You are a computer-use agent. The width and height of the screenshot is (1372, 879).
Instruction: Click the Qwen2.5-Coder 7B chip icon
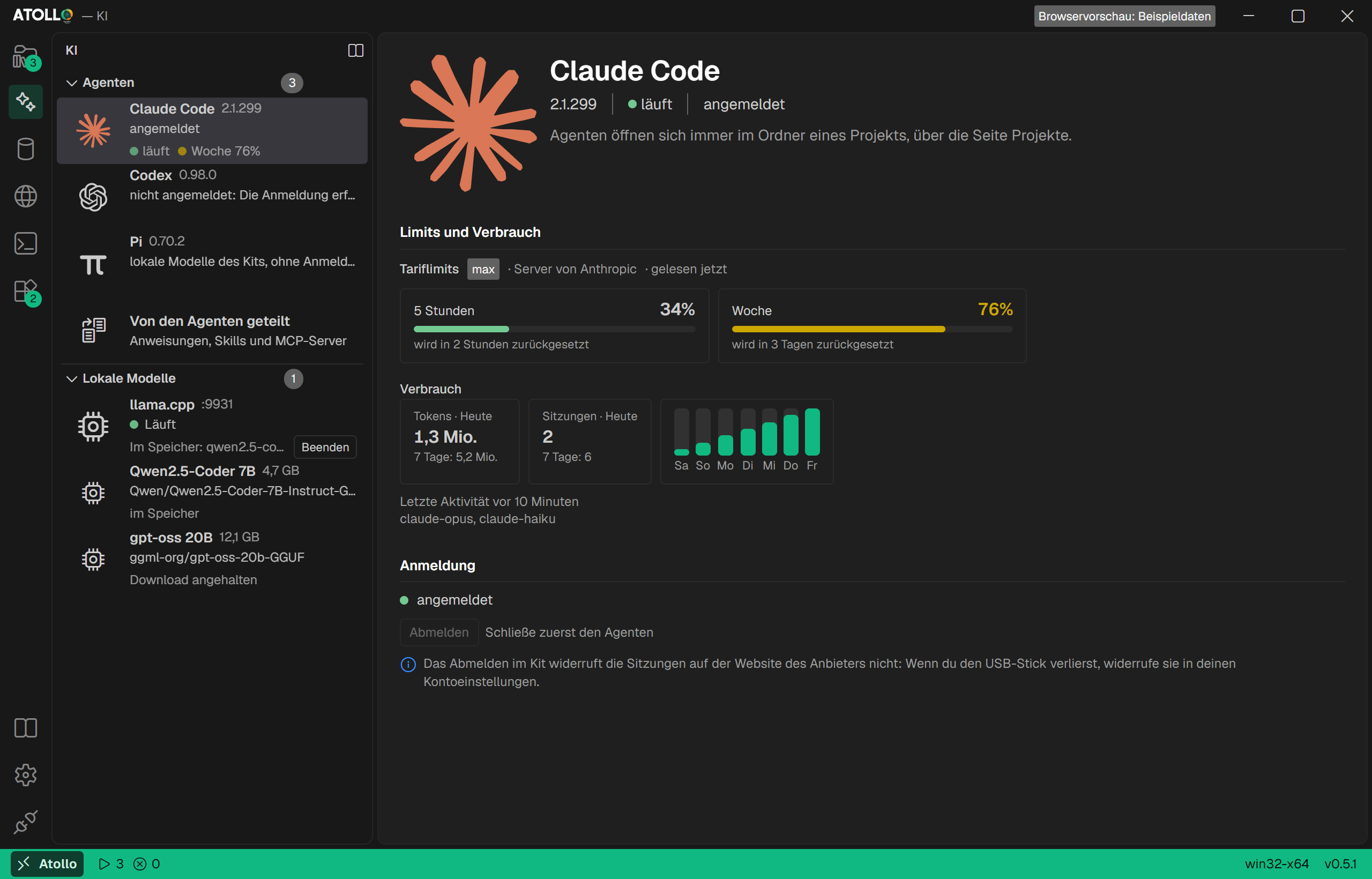(93, 493)
